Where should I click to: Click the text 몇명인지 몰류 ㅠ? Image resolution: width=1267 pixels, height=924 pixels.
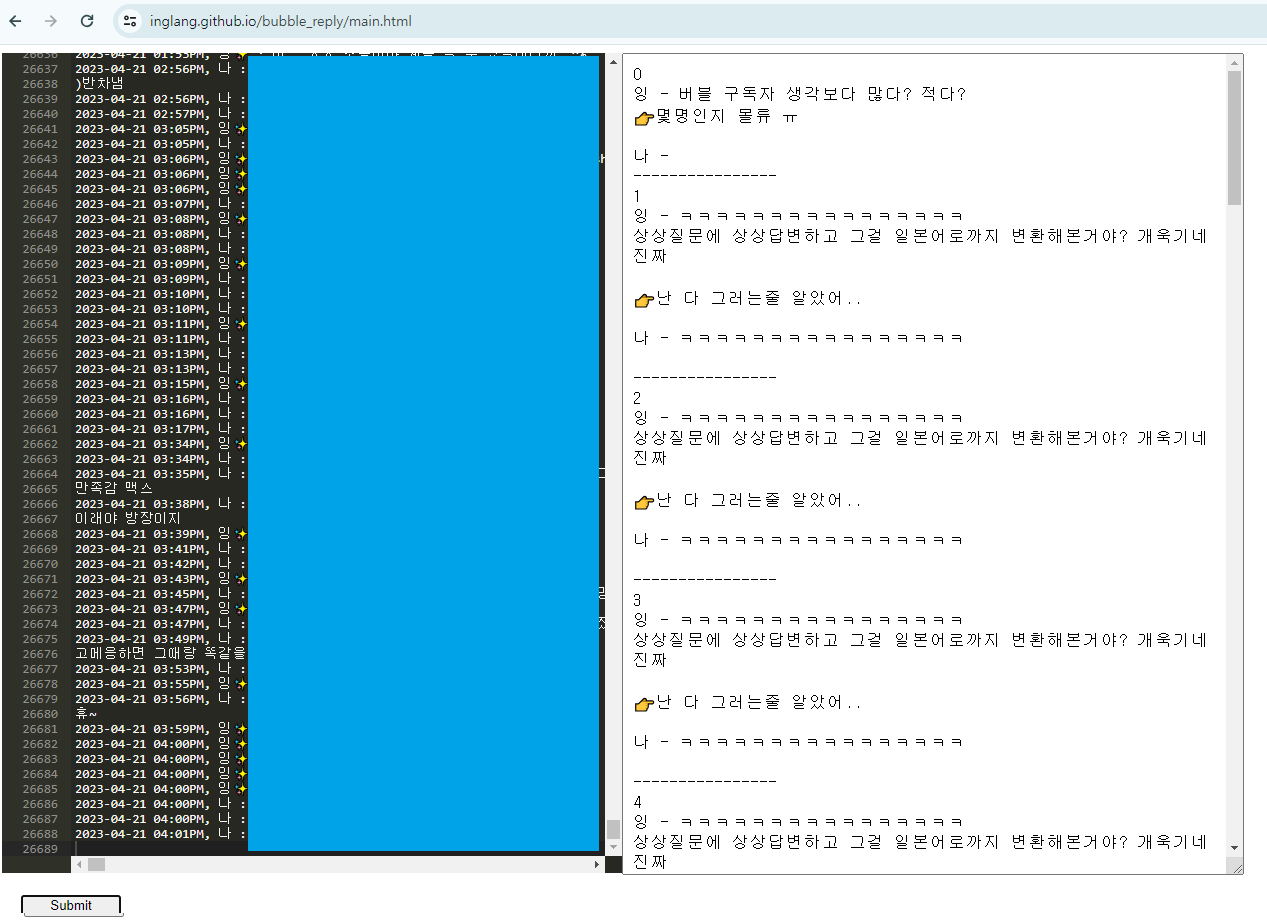(x=727, y=117)
